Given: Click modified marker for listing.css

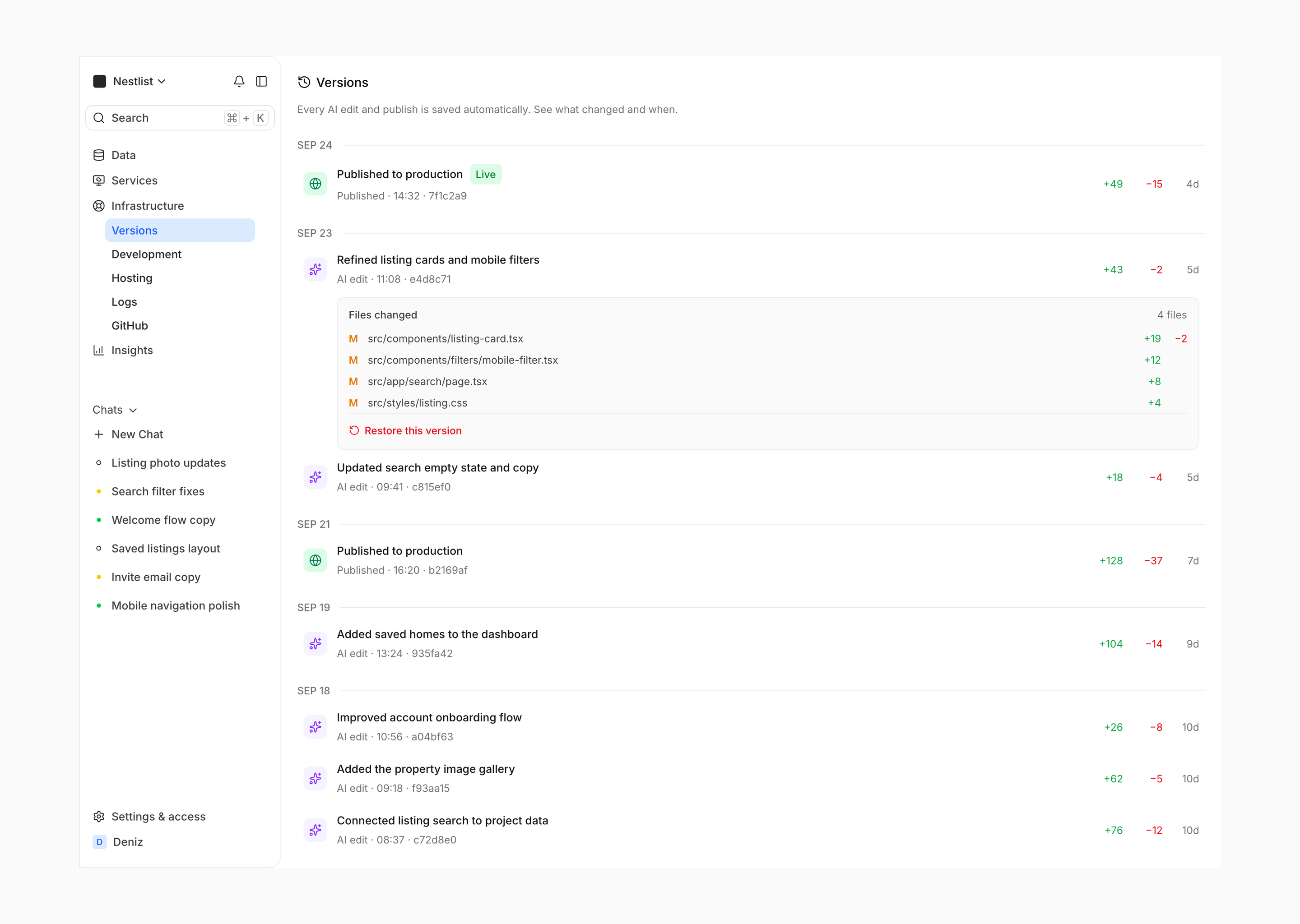Looking at the screenshot, I should coord(353,403).
